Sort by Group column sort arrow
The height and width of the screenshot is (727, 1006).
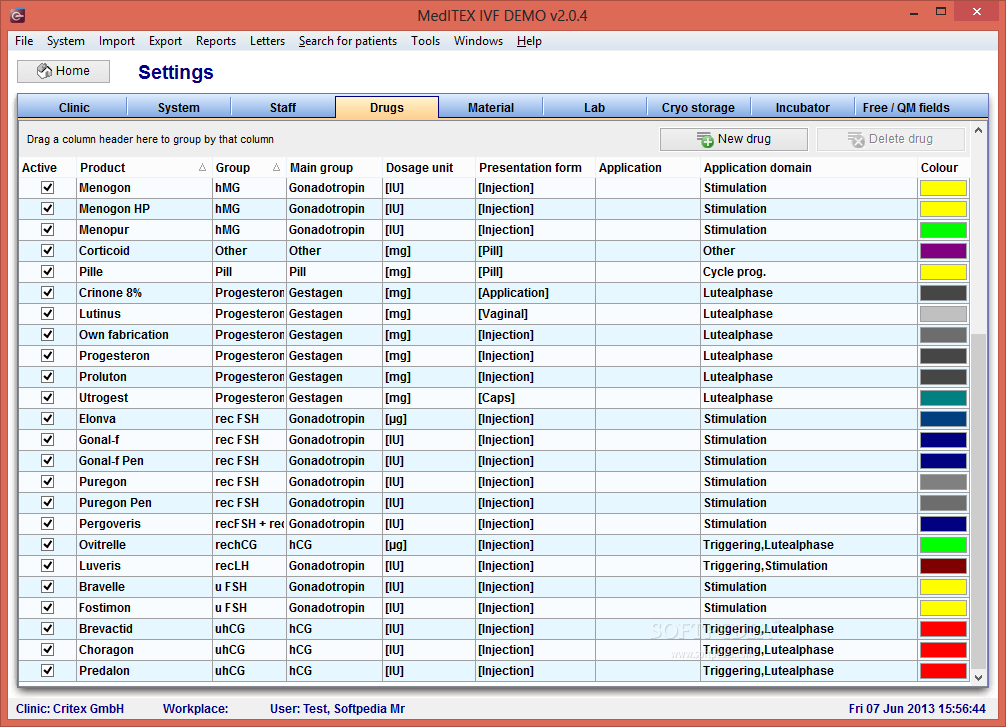(276, 167)
